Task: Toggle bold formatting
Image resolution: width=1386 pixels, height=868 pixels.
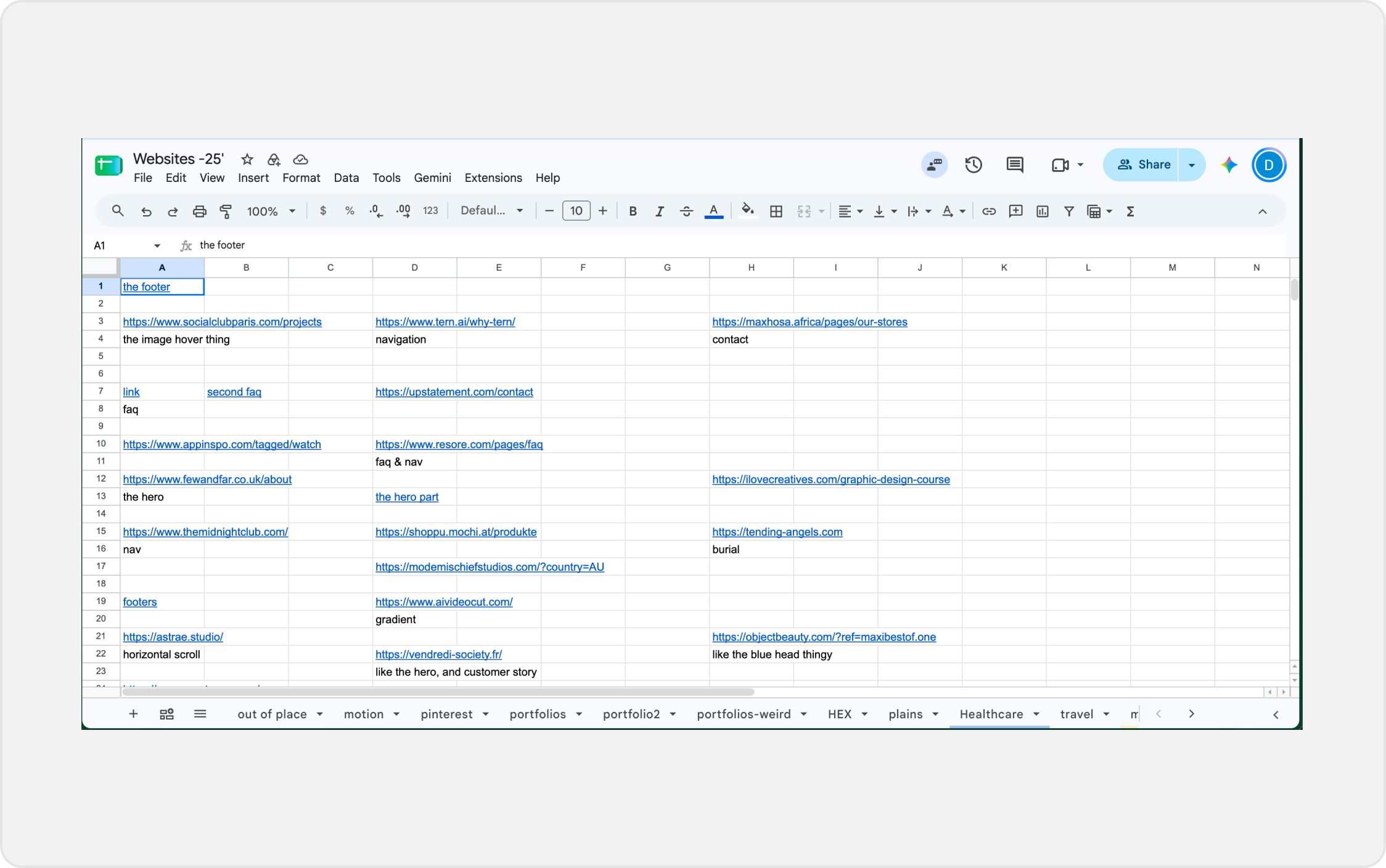Action: click(633, 211)
